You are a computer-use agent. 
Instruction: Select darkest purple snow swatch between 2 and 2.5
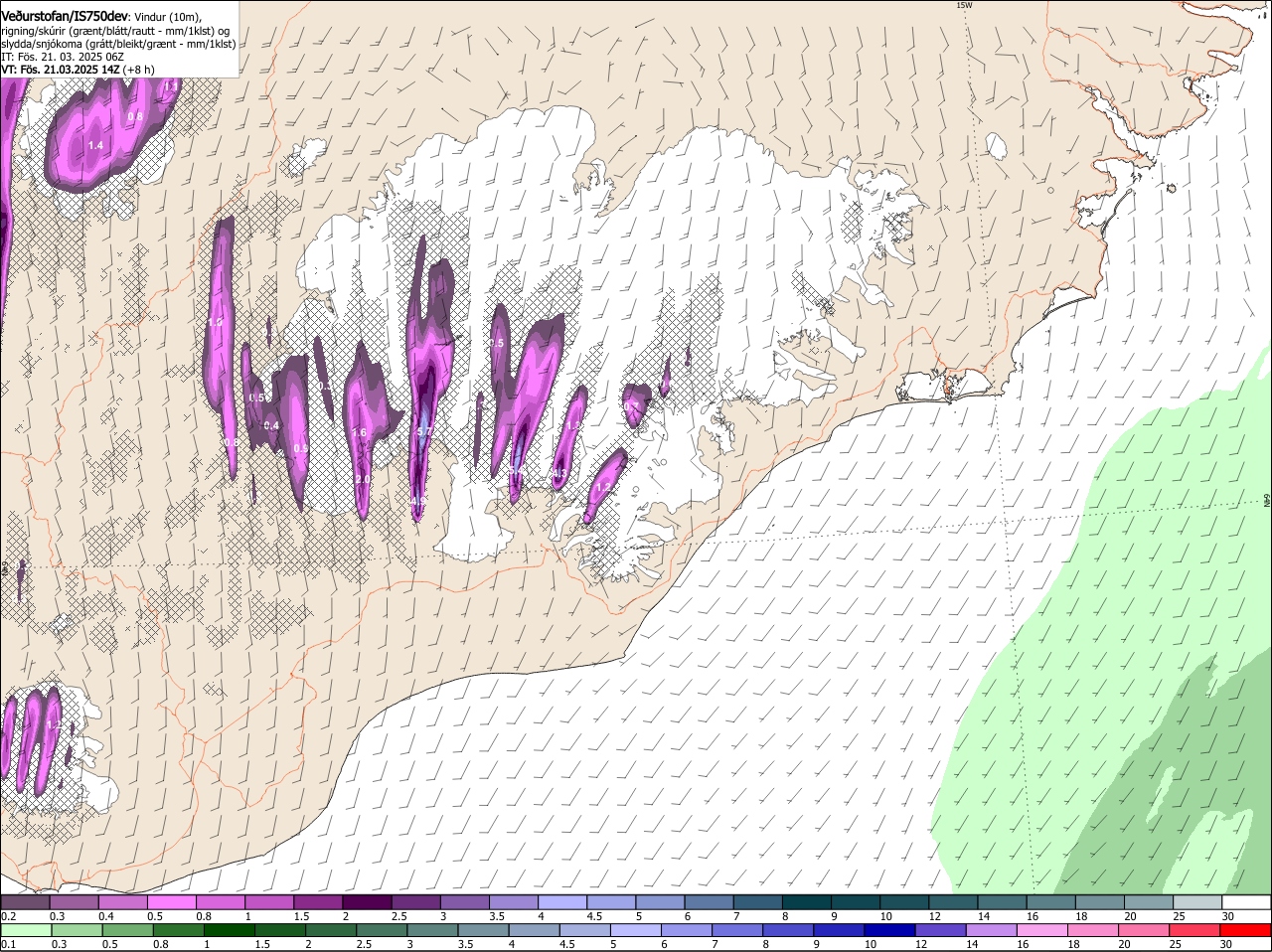pyautogui.click(x=367, y=902)
